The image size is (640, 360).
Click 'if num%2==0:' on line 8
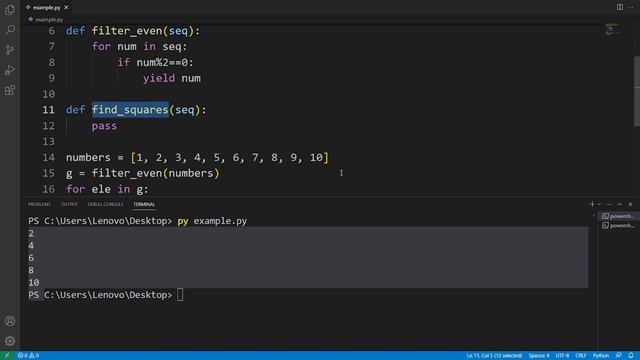click(156, 62)
